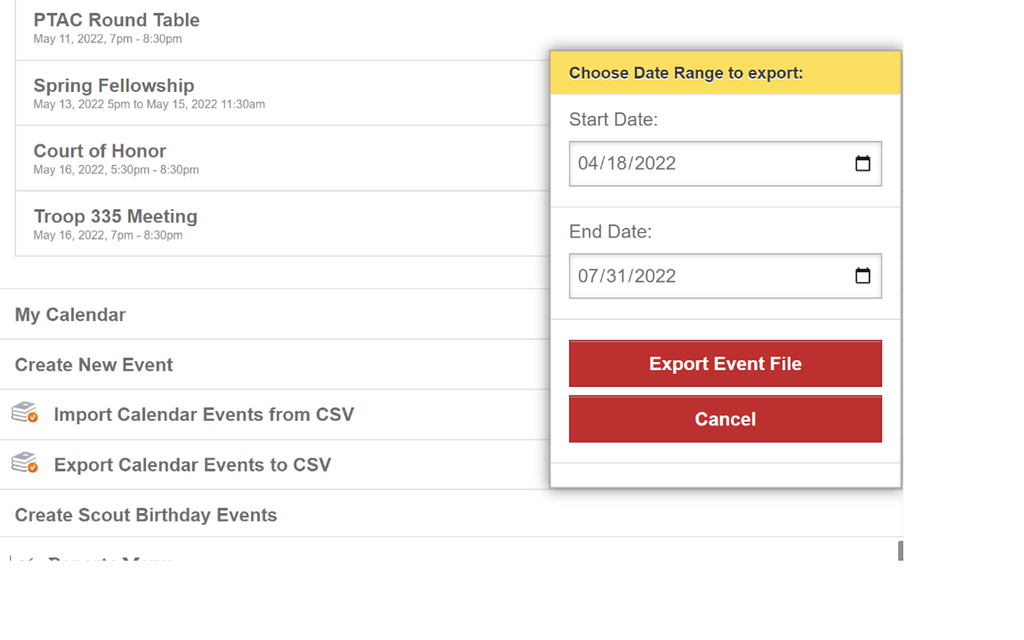The width and height of the screenshot is (1024, 640).
Task: Click the icon beside Import Calendar Events
Action: tap(25, 413)
